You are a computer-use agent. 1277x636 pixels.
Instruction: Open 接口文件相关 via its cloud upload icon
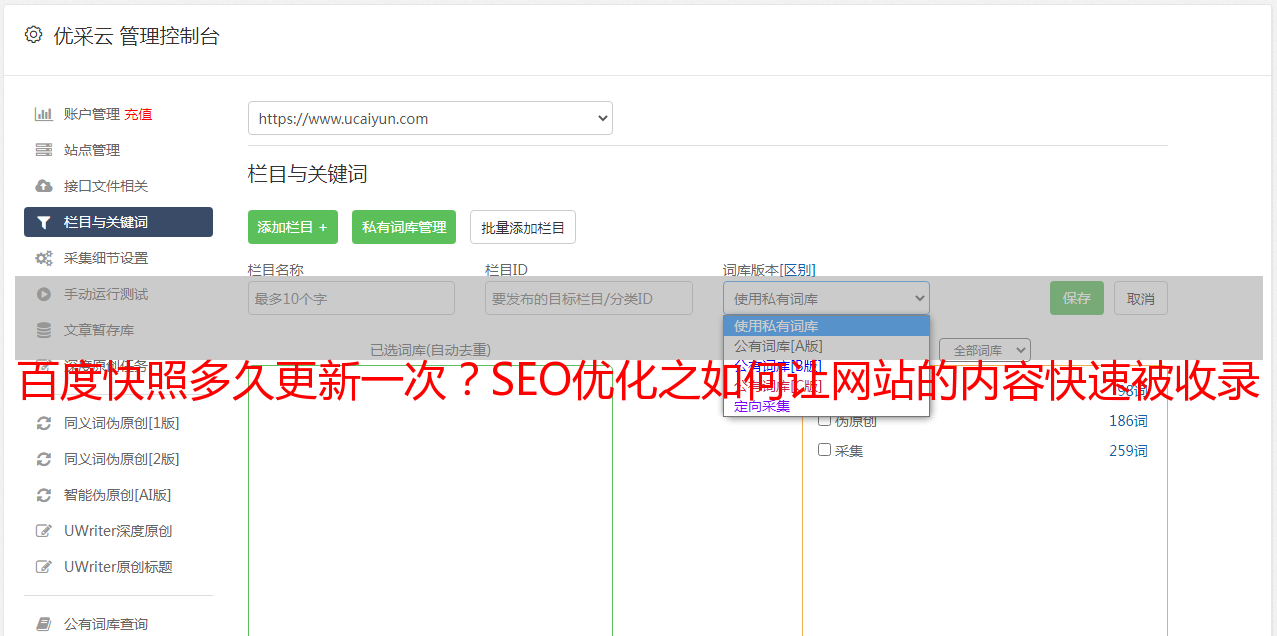click(44, 186)
